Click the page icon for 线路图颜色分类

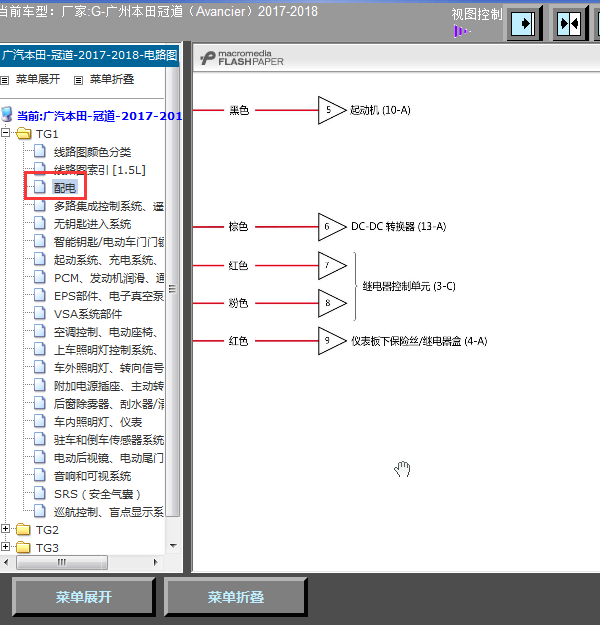[x=40, y=151]
